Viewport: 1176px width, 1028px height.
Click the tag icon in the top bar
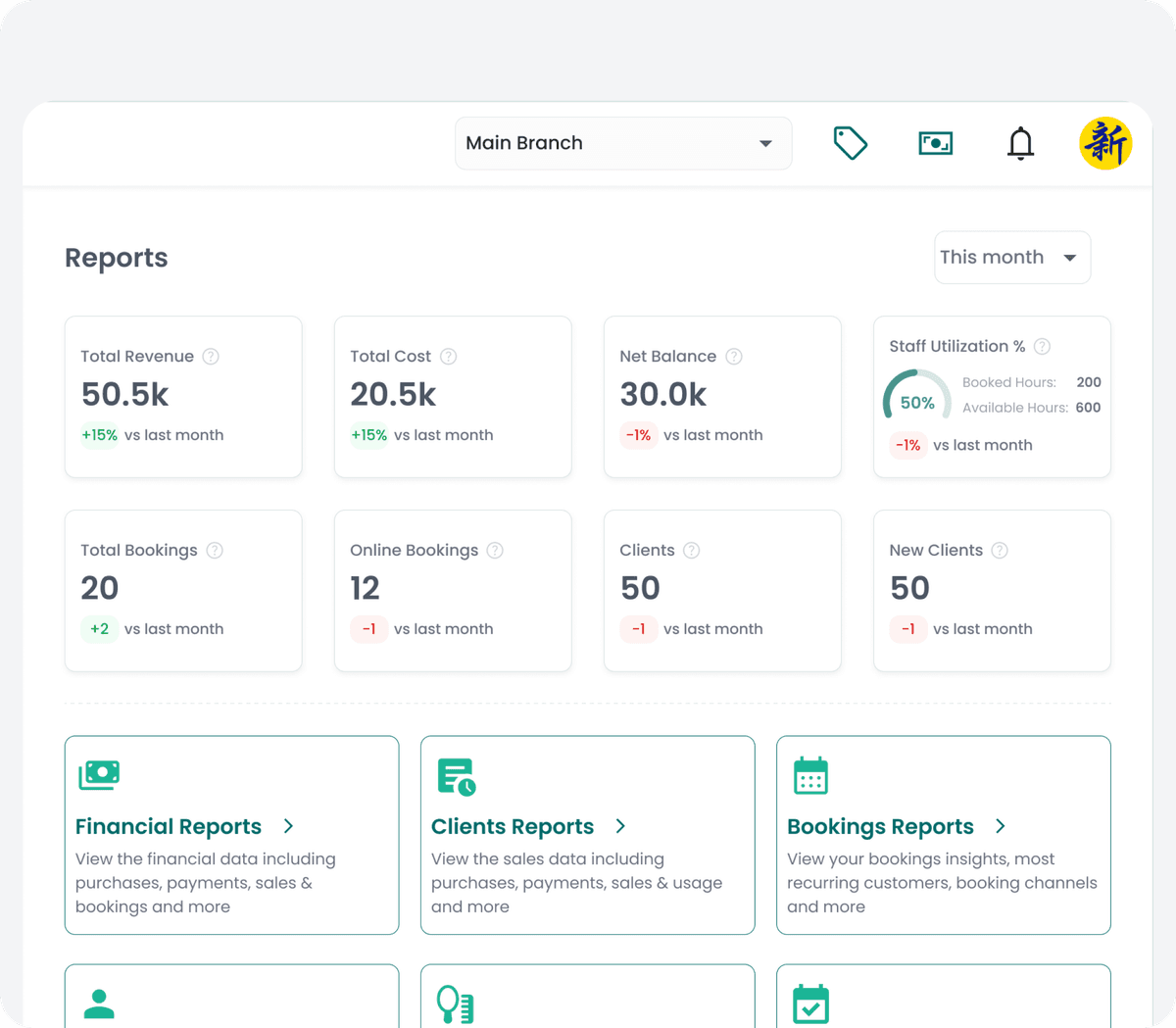[x=850, y=143]
